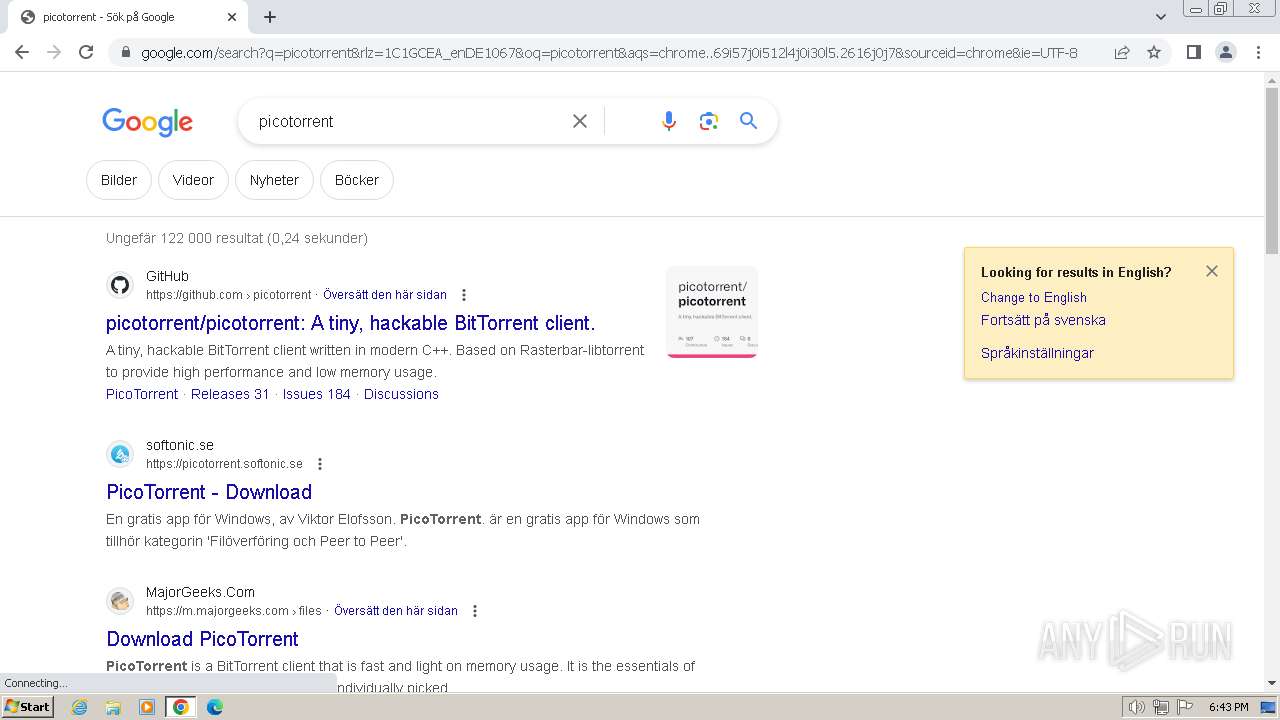This screenshot has height=720, width=1280.
Task: Open more options for the GitHub result
Action: click(x=463, y=295)
